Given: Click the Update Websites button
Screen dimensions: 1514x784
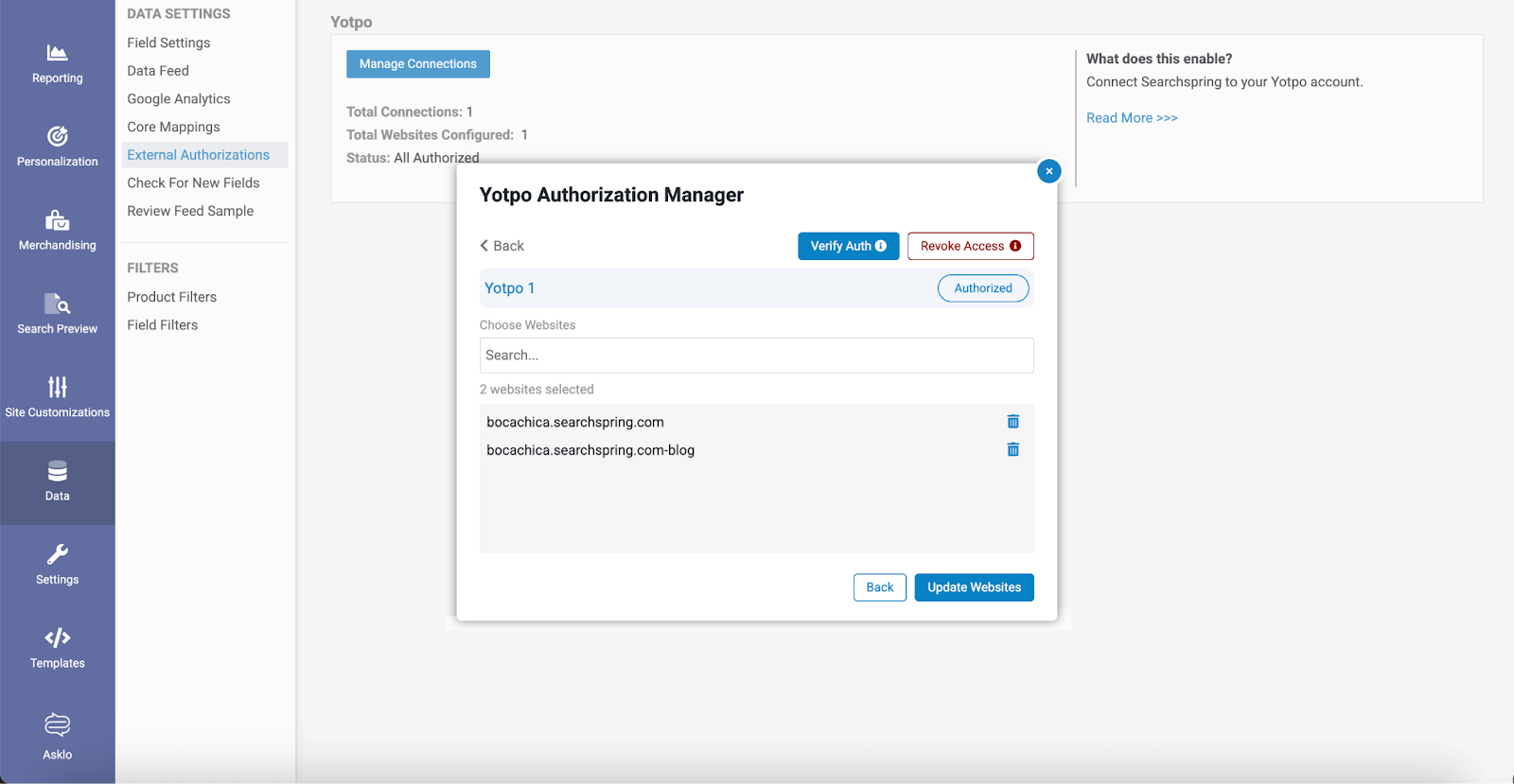Looking at the screenshot, I should [974, 587].
